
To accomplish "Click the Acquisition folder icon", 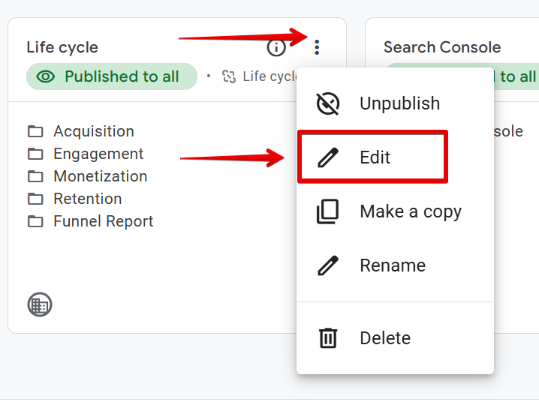I will pos(35,131).
